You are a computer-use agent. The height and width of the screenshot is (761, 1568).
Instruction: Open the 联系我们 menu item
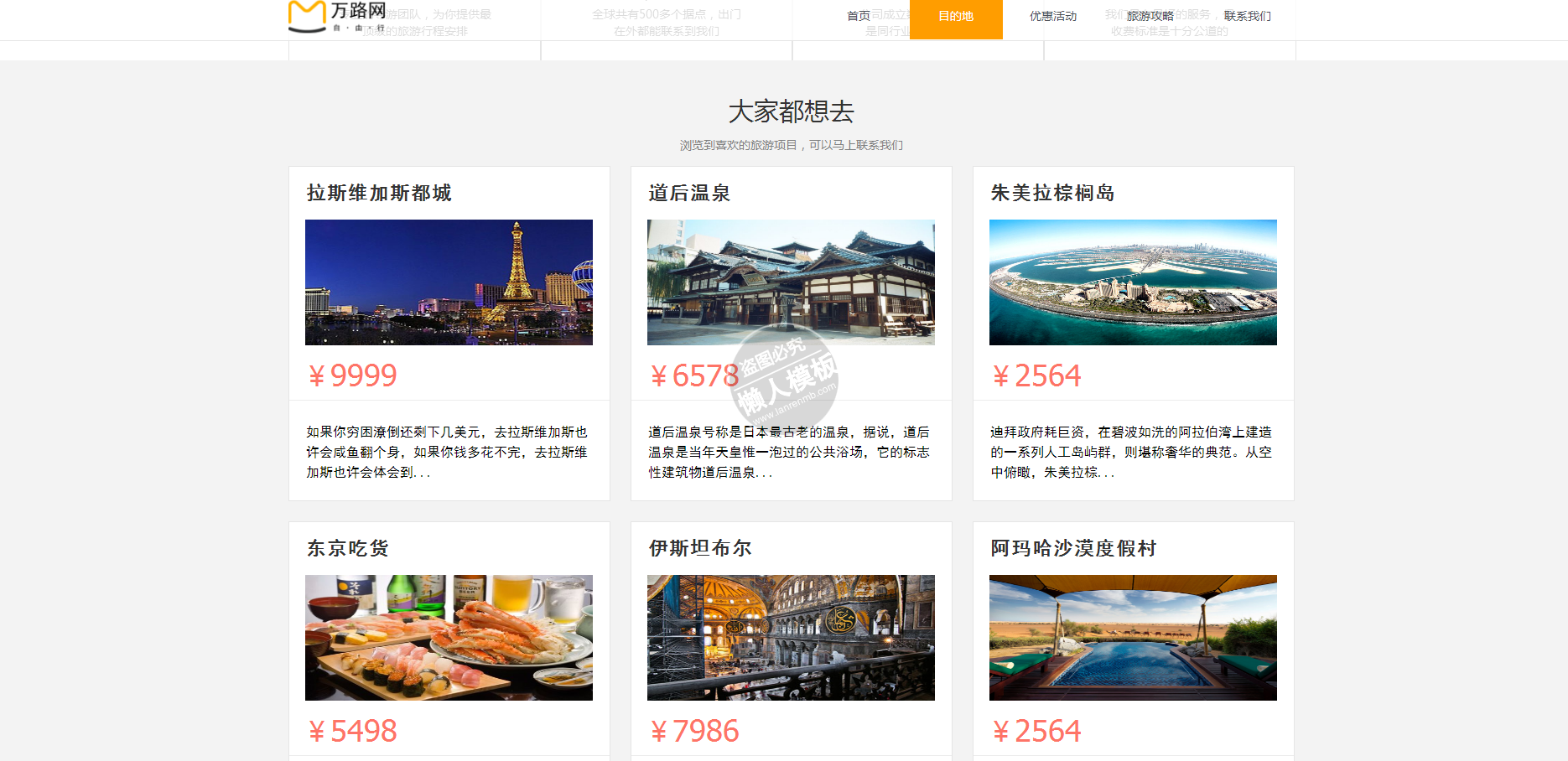coord(1248,16)
